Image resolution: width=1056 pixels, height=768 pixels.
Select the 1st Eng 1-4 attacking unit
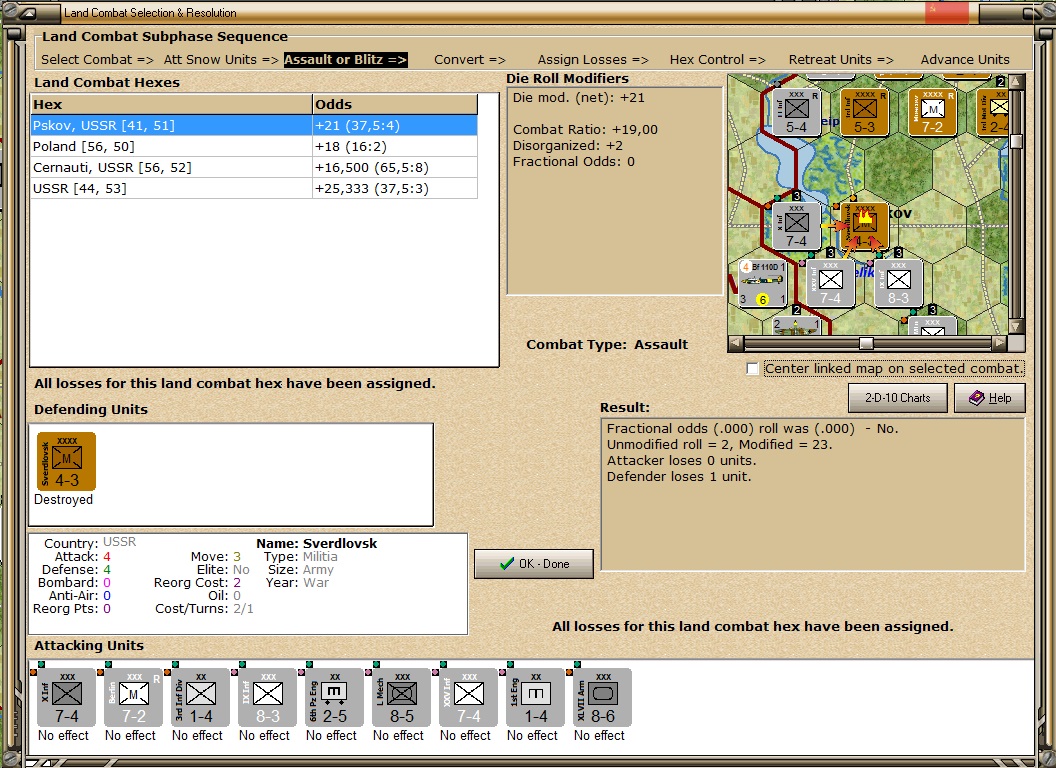[535, 699]
